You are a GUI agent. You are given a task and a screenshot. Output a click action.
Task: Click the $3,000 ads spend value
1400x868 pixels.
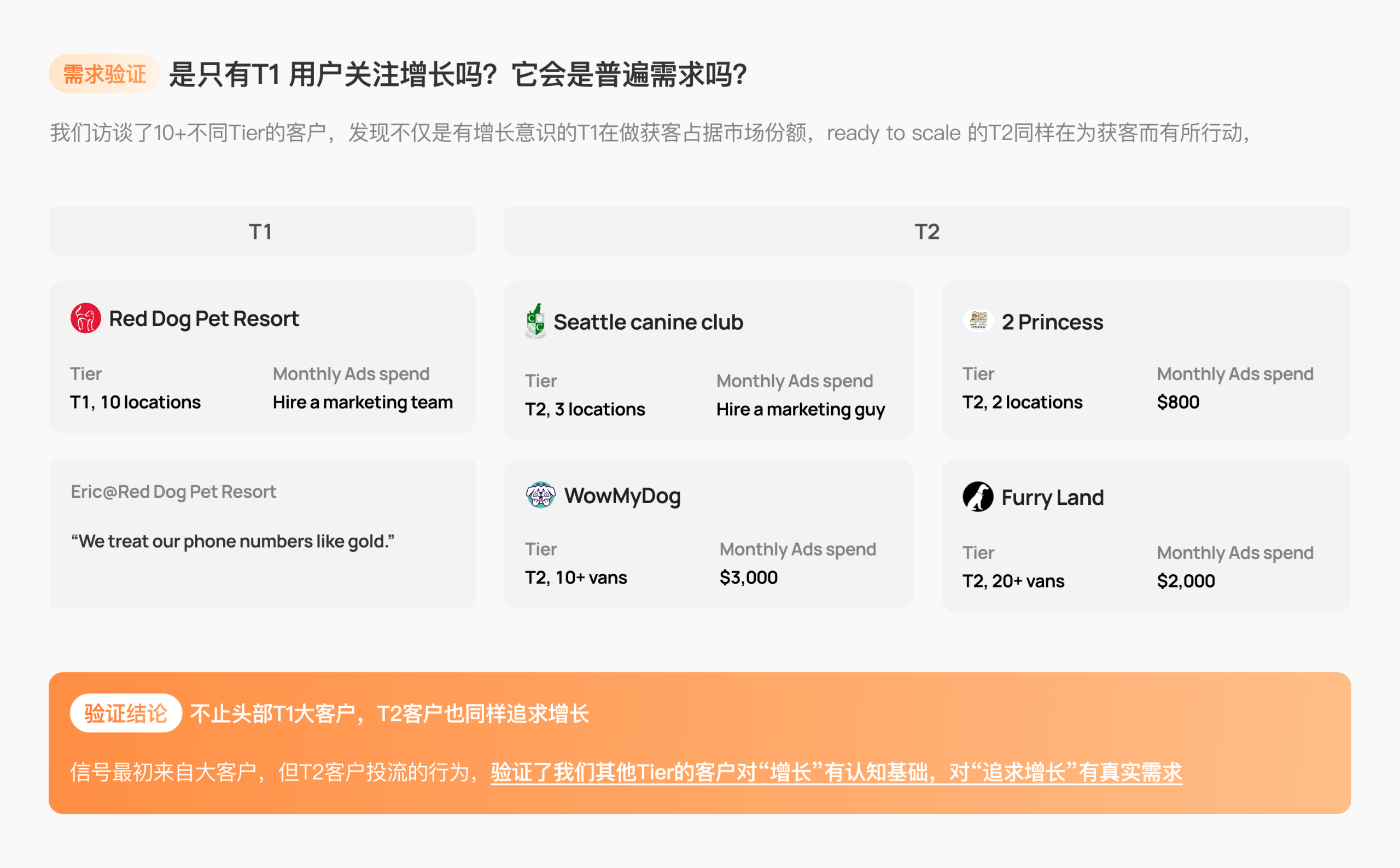[749, 578]
